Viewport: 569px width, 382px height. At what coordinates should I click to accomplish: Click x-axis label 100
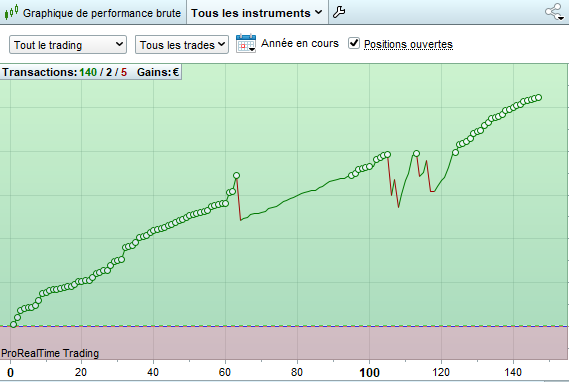pyautogui.click(x=369, y=373)
